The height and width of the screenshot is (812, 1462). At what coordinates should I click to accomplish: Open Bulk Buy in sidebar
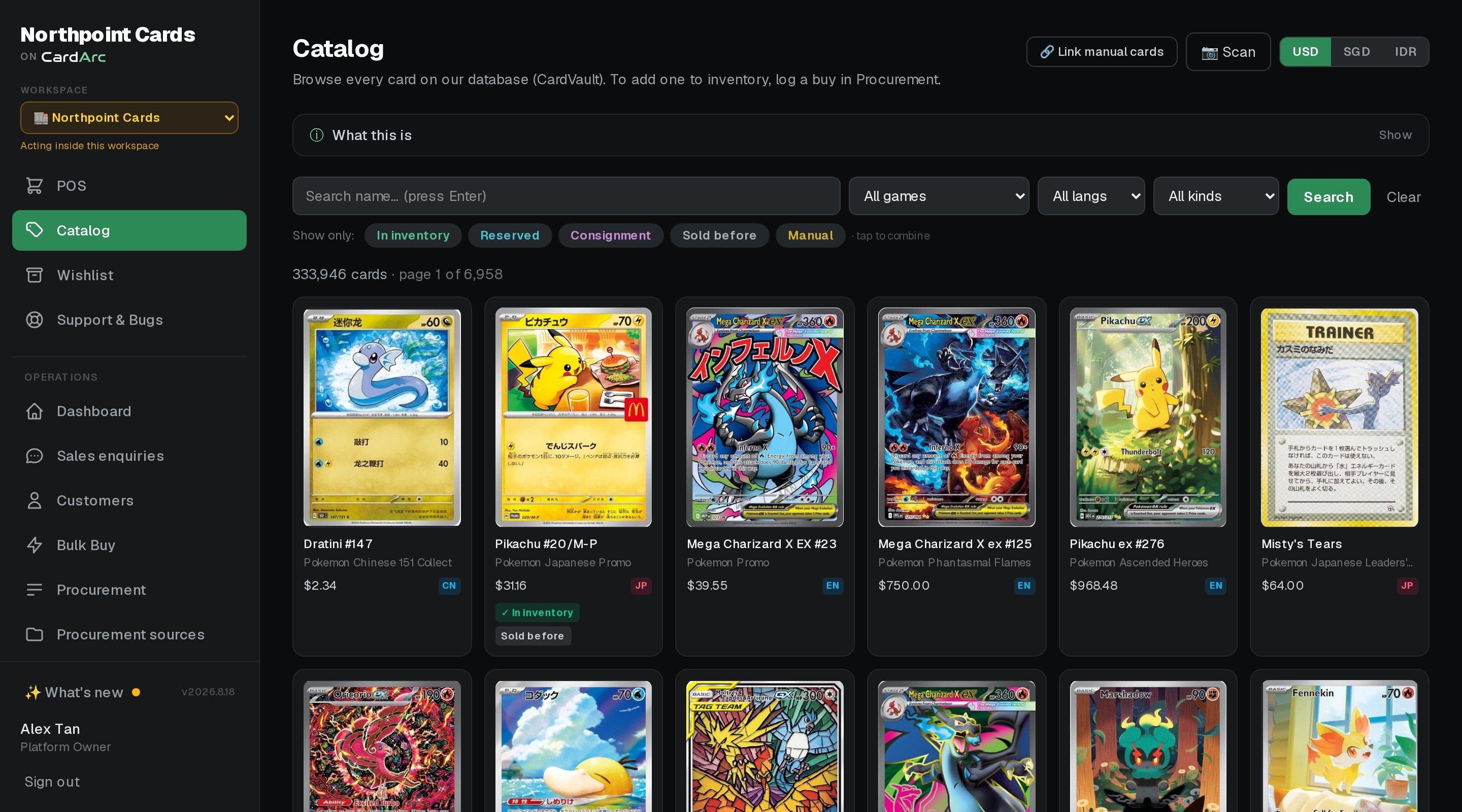(129, 545)
